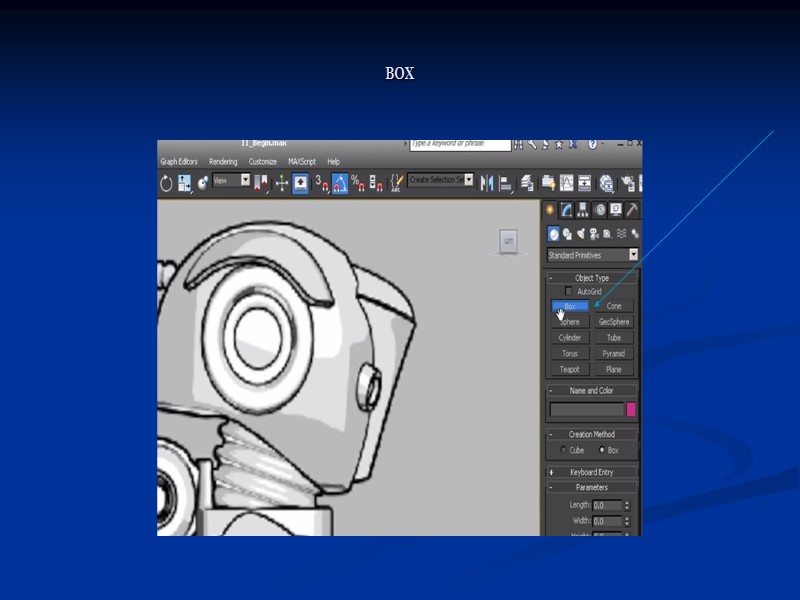800x600 pixels.
Task: Toggle keyboard shortcut override icon
Action: 300,183
